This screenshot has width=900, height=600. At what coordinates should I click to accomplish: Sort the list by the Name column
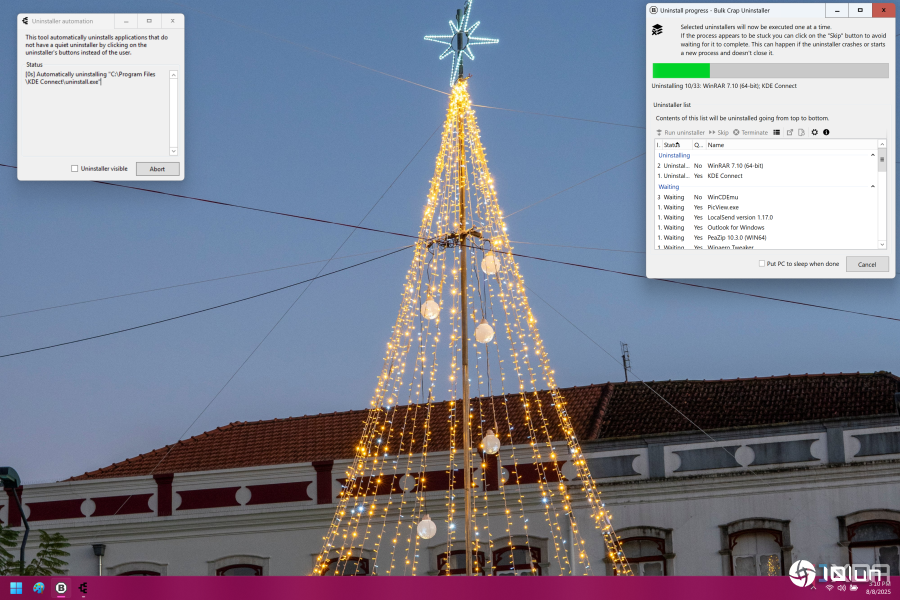point(780,145)
